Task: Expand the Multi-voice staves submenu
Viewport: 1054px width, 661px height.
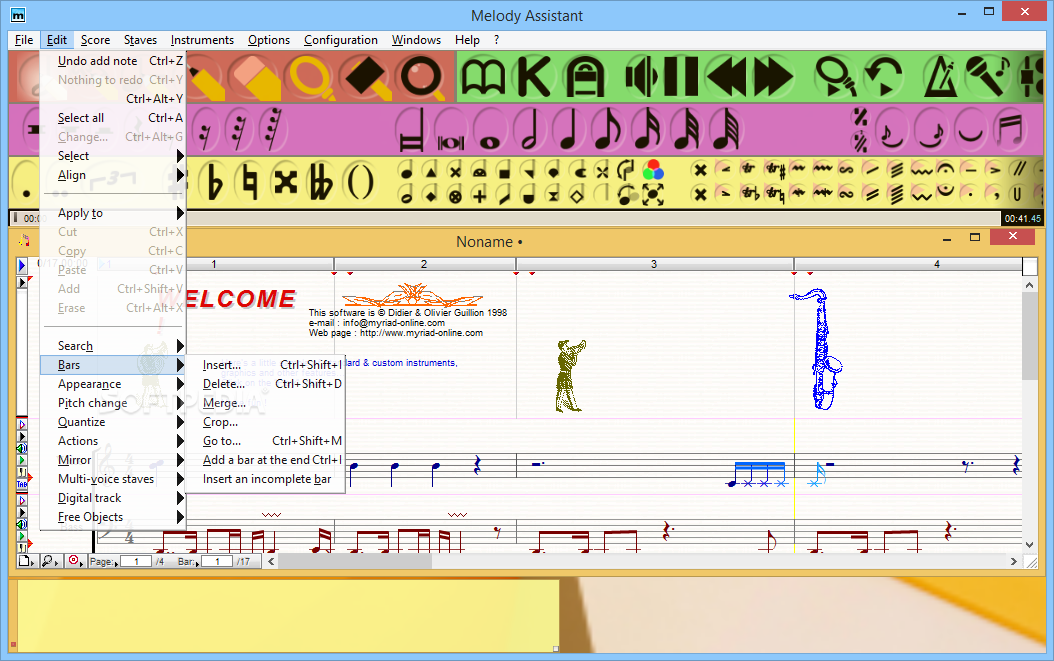Action: tap(113, 479)
